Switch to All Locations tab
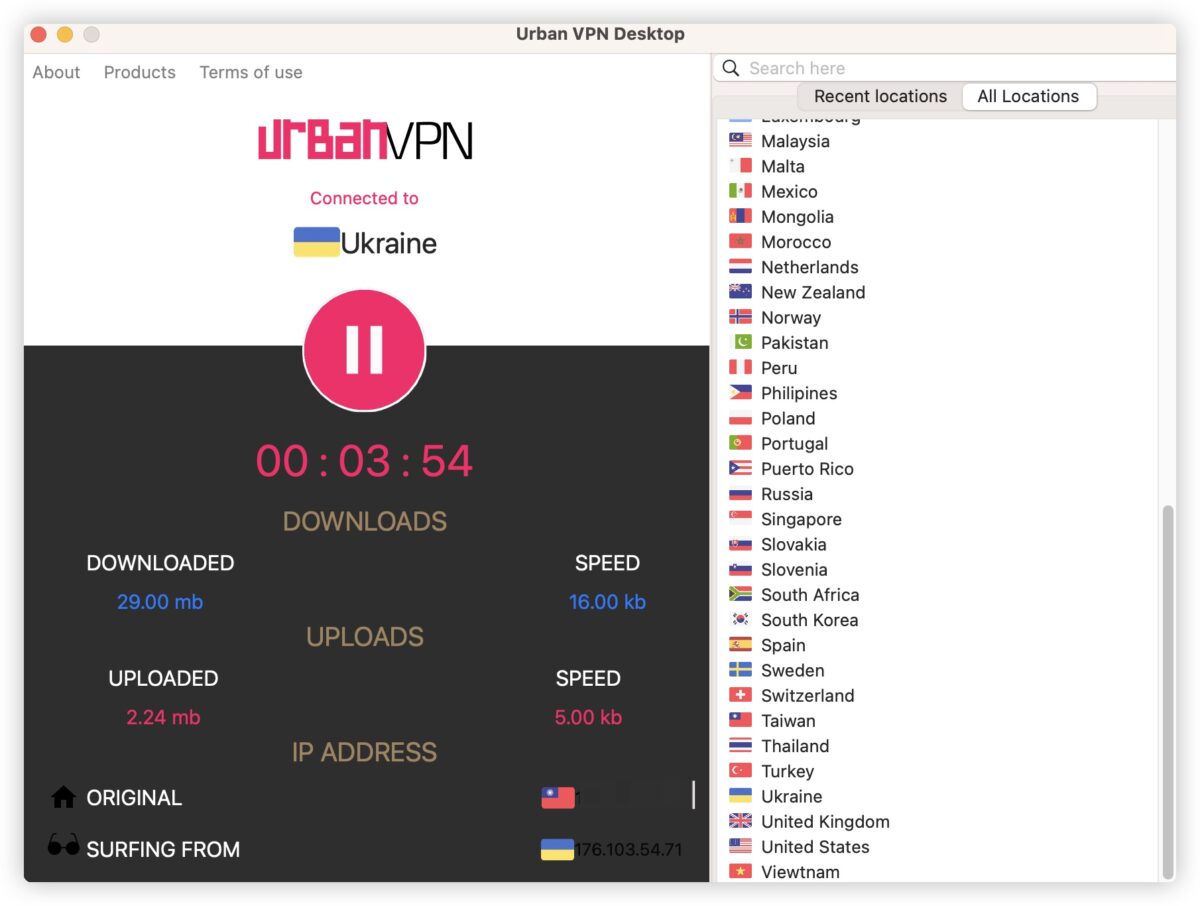Image resolution: width=1200 pixels, height=906 pixels. (x=1028, y=96)
